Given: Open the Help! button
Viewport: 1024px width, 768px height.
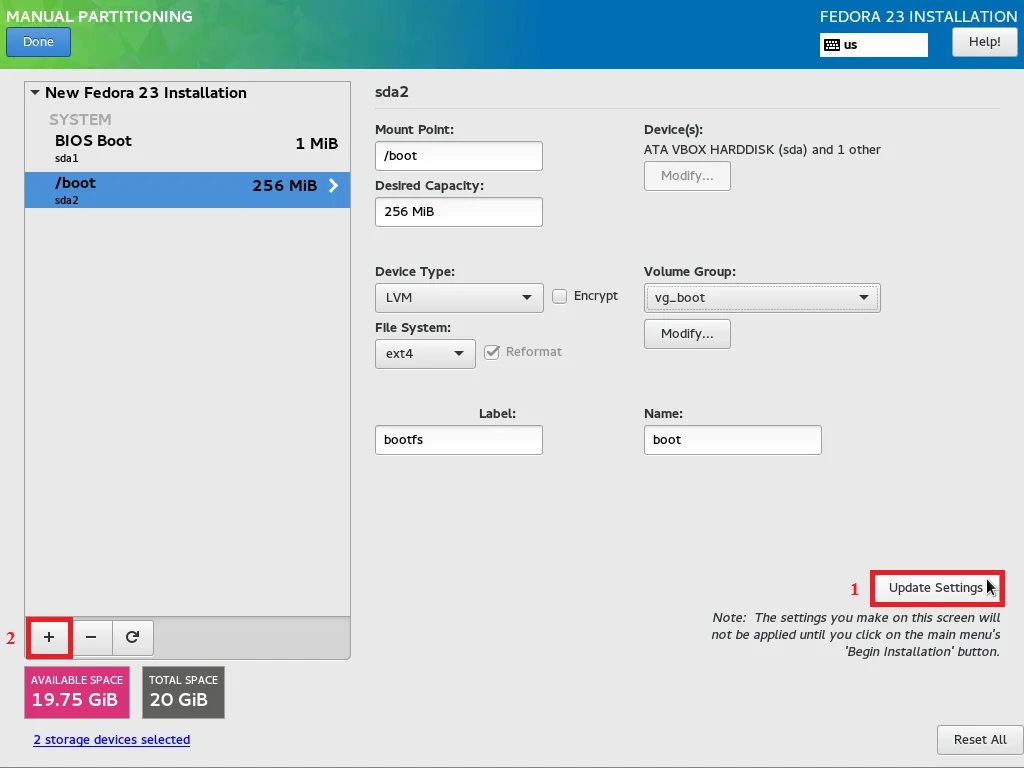Looking at the screenshot, I should point(984,42).
